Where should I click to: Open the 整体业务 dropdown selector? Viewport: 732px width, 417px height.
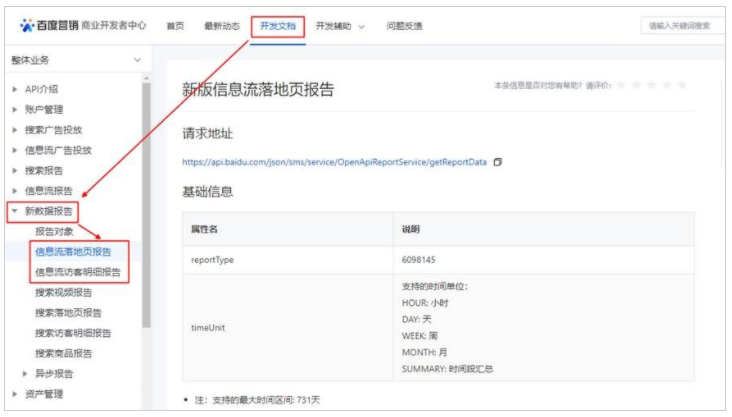(x=76, y=60)
